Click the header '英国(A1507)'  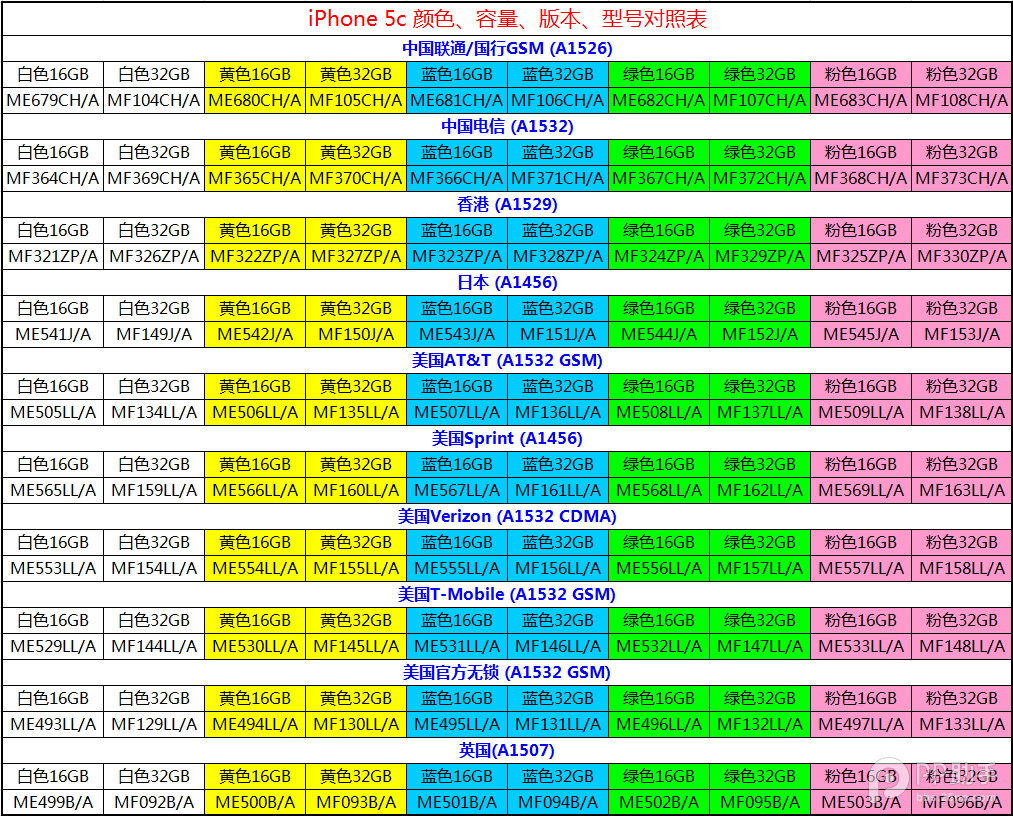507,751
